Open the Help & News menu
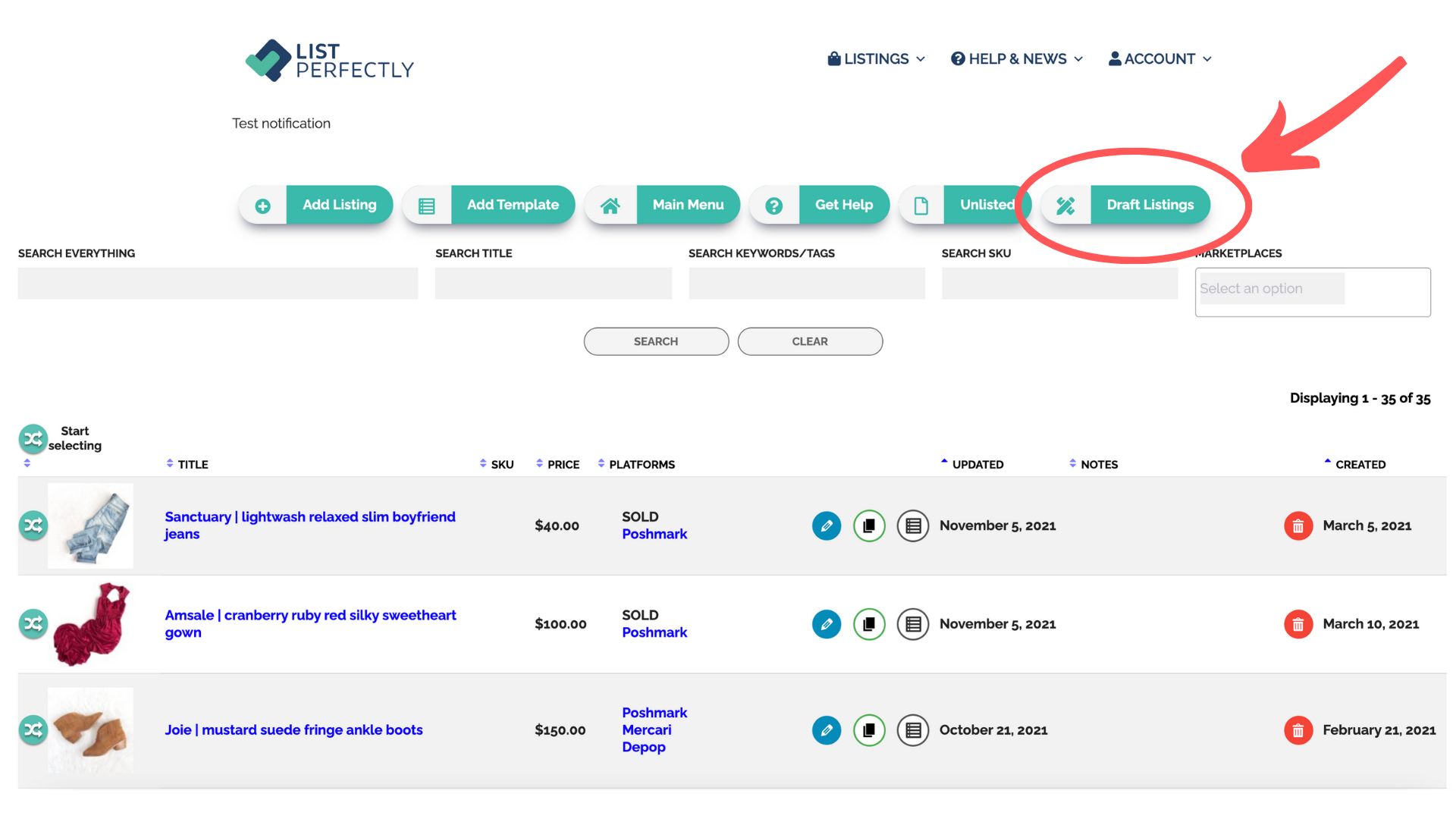The image size is (1456, 819). pyautogui.click(x=1016, y=59)
